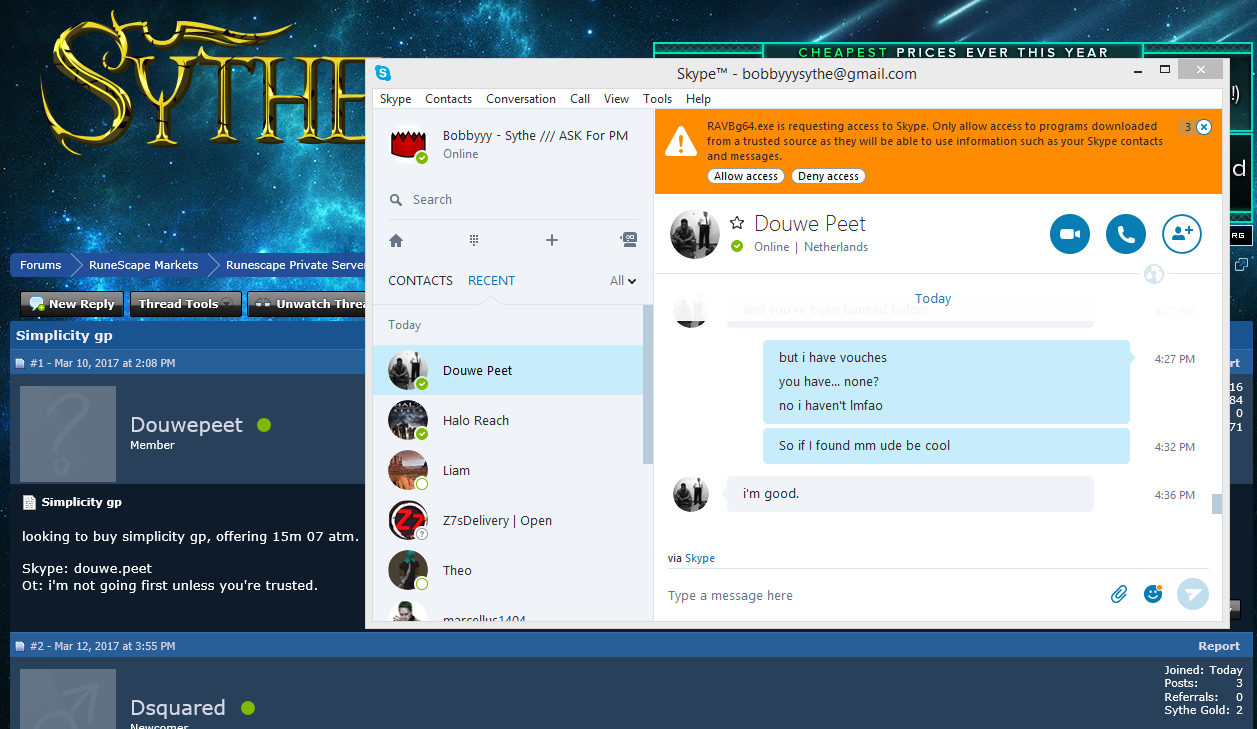Click the chat message scrollbar

tap(1216, 504)
